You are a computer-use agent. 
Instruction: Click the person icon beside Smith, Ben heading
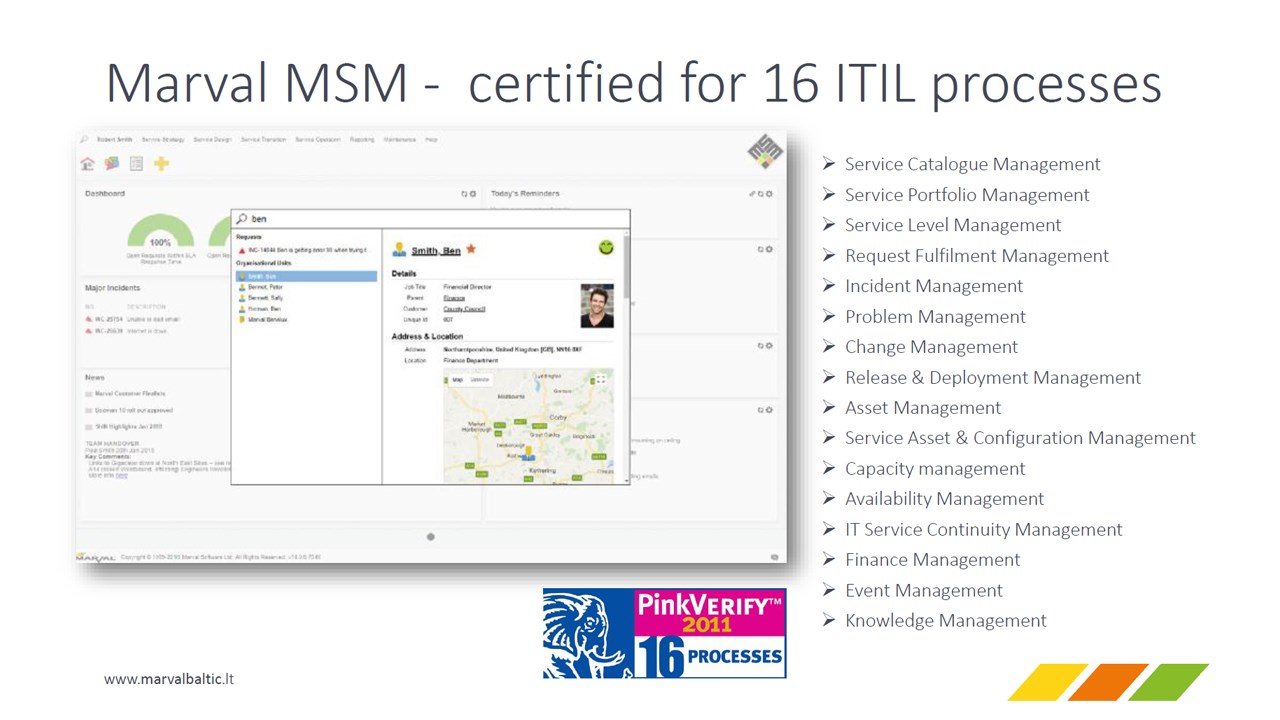[399, 249]
